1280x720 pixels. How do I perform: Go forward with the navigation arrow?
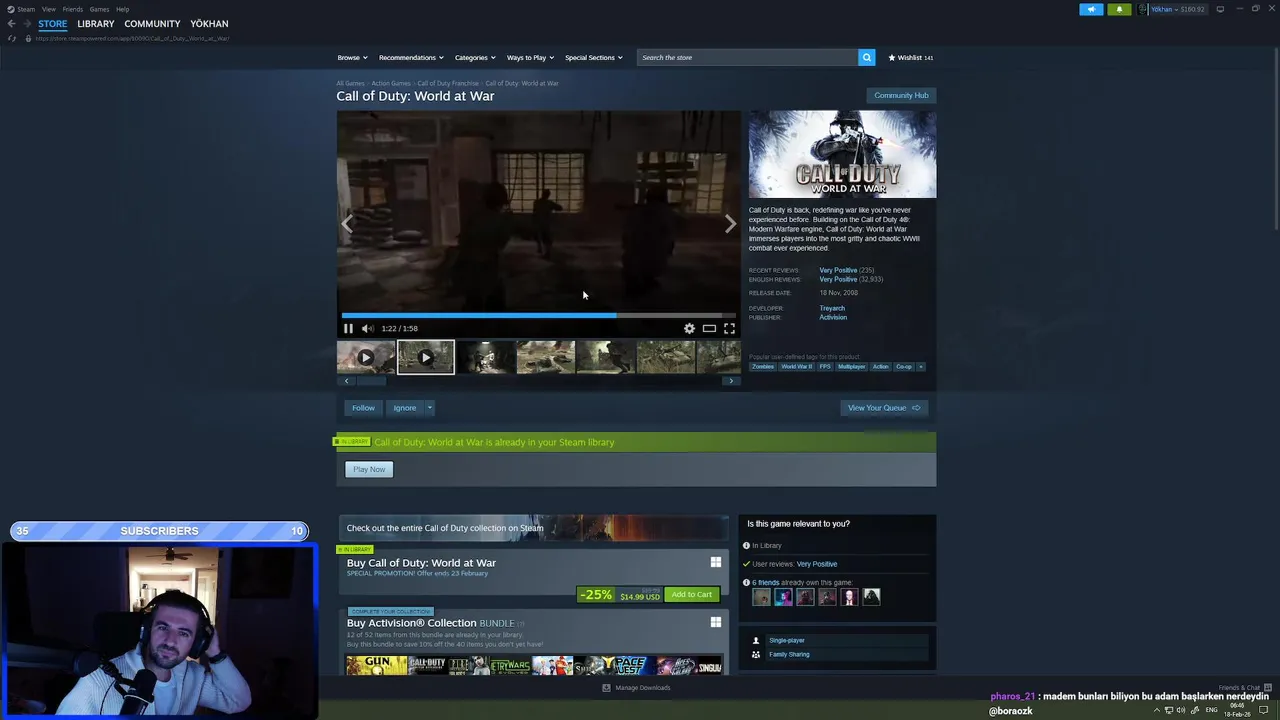coord(26,23)
